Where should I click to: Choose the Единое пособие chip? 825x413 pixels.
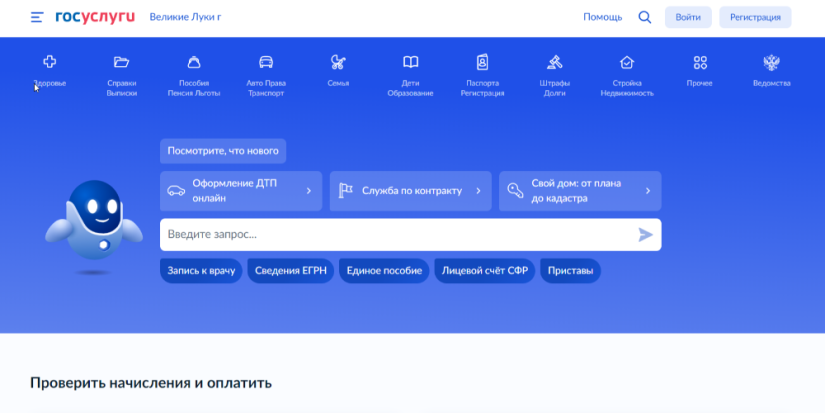(x=384, y=270)
